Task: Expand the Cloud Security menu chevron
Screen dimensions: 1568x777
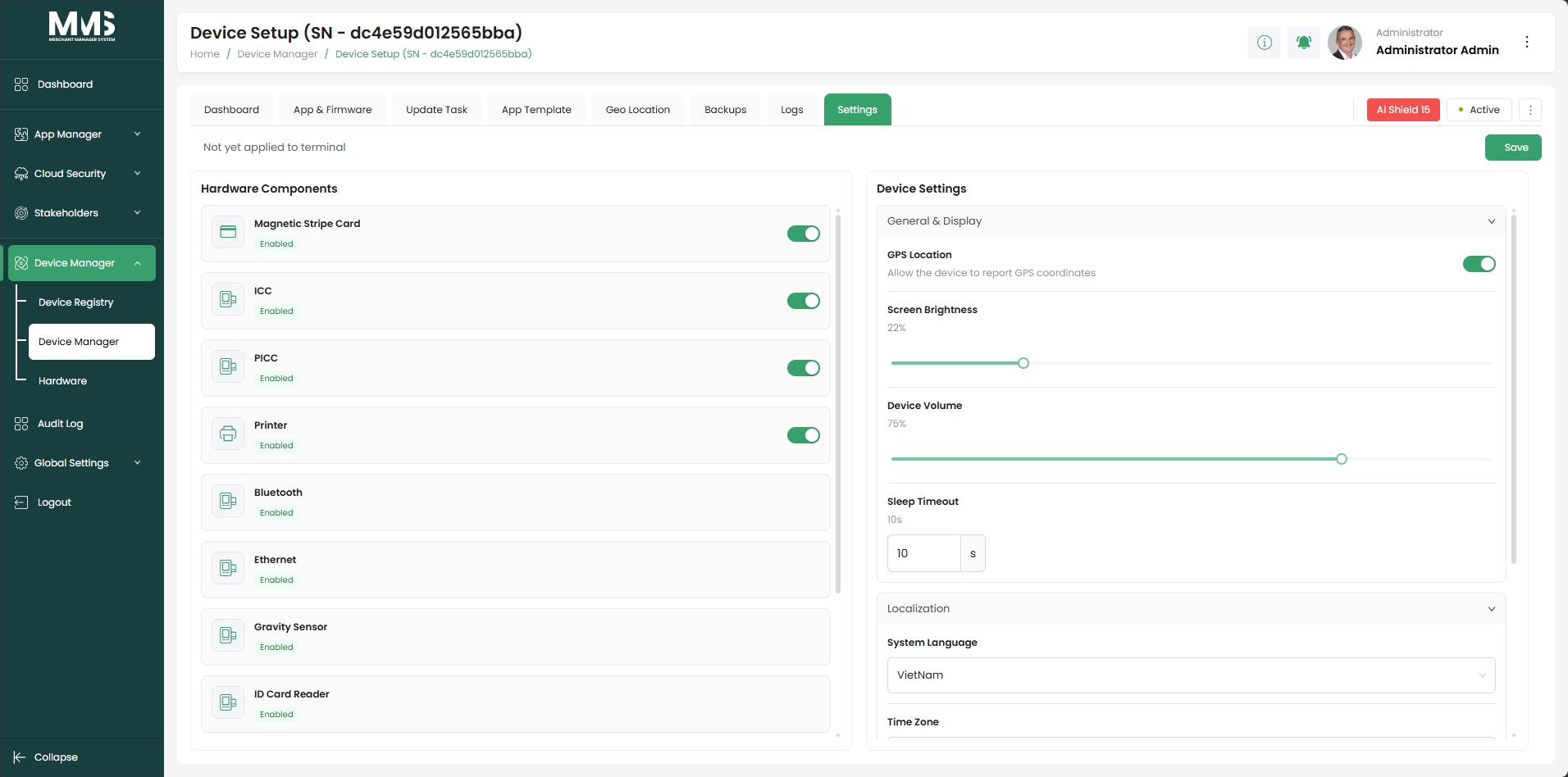Action: 137,174
